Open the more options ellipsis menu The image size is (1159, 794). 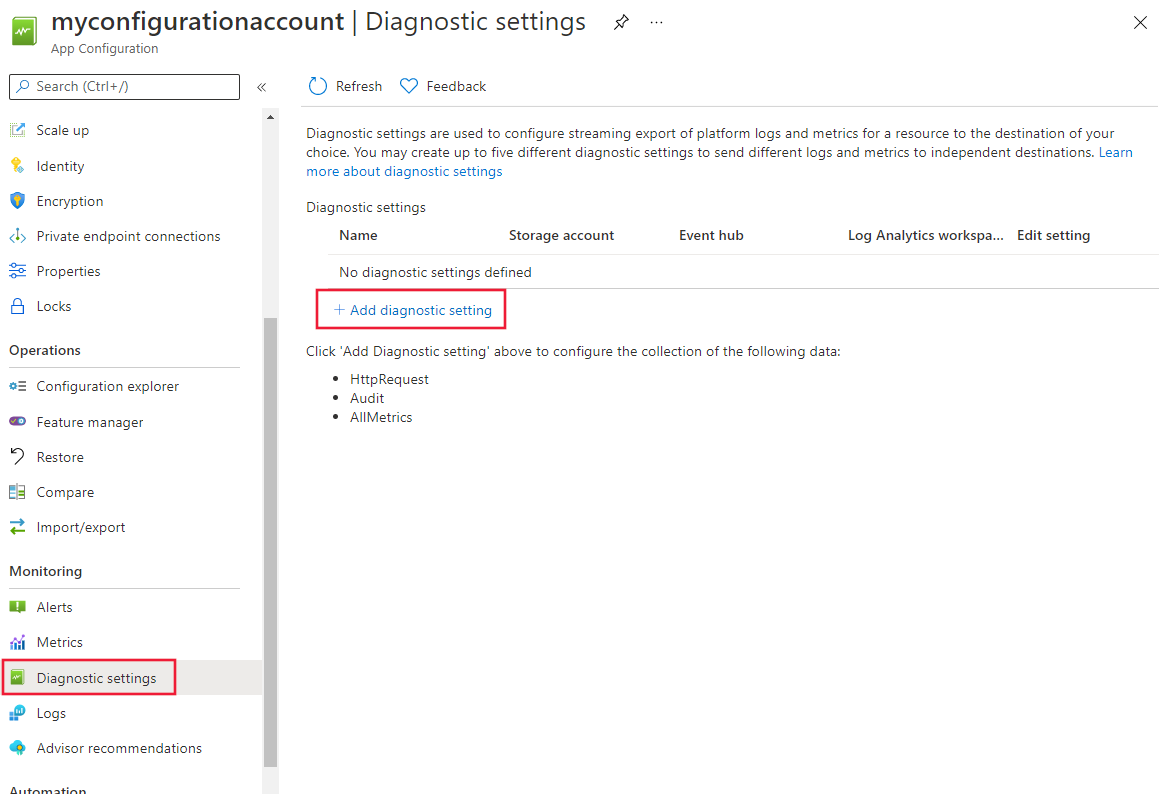656,23
